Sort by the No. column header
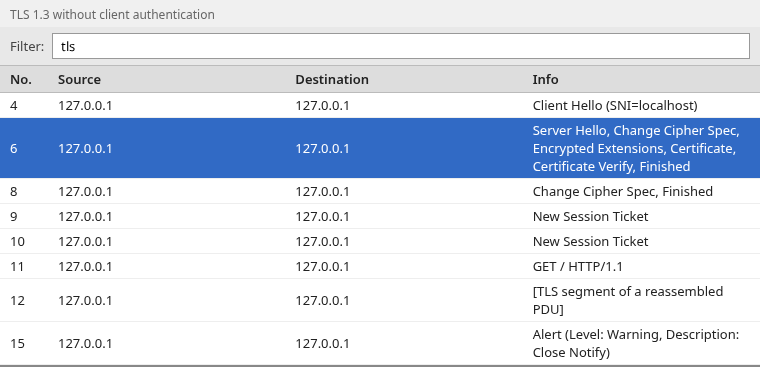Viewport: 760px width, 367px height. point(21,79)
